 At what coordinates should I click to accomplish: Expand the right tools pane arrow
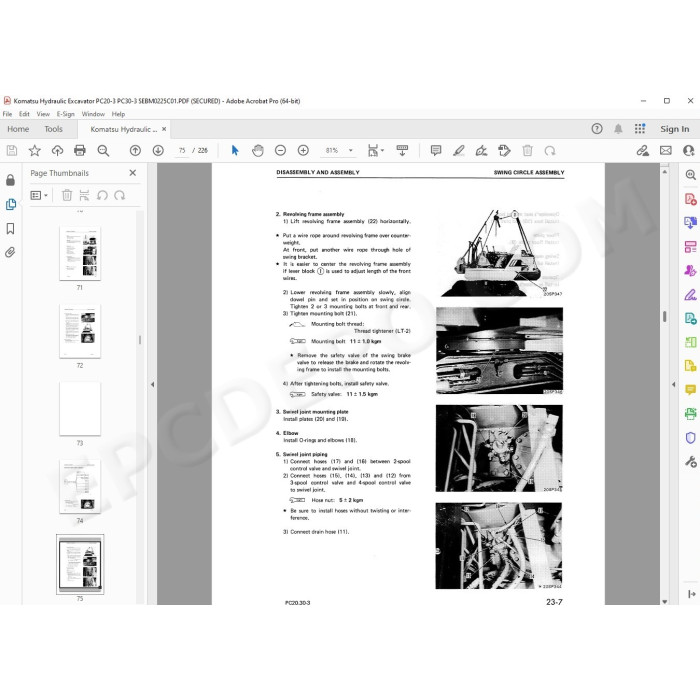674,384
